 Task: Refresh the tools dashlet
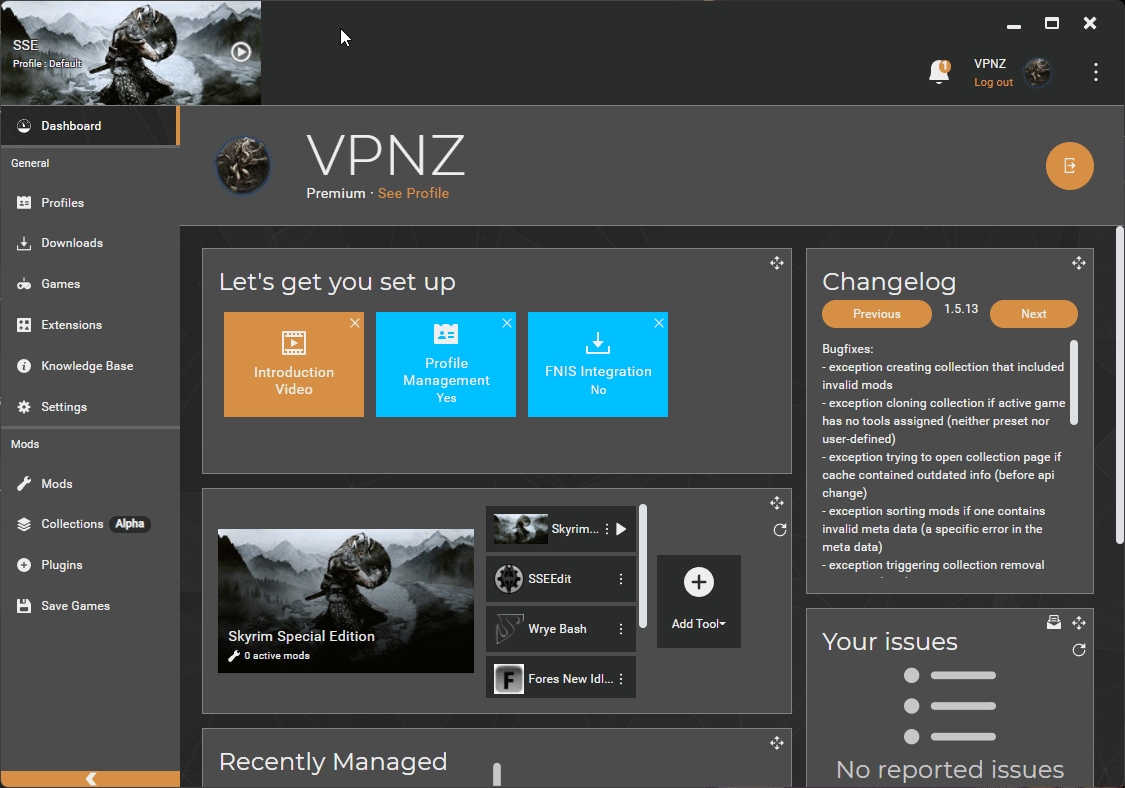tap(780, 530)
